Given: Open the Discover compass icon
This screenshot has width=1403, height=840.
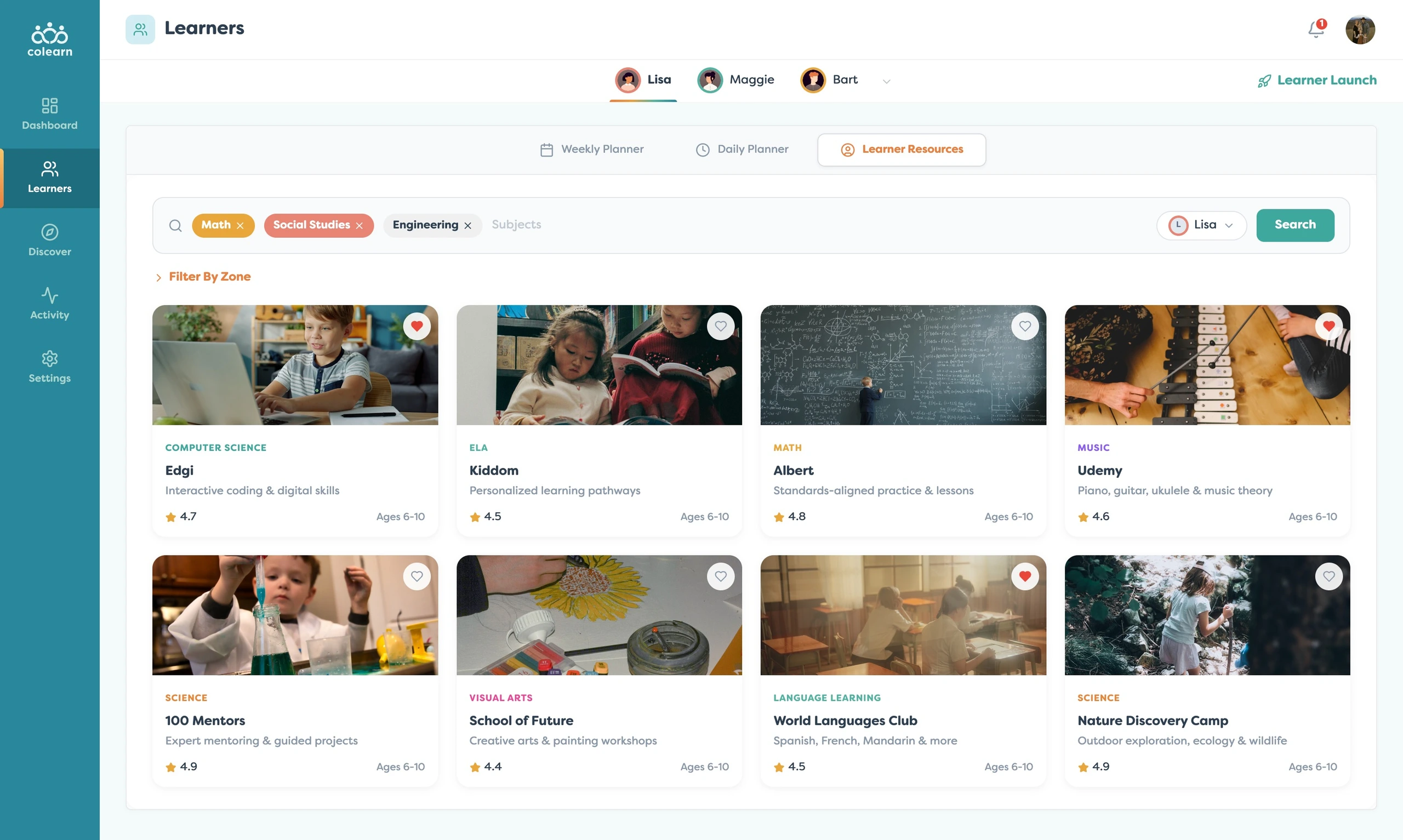Looking at the screenshot, I should click(50, 232).
